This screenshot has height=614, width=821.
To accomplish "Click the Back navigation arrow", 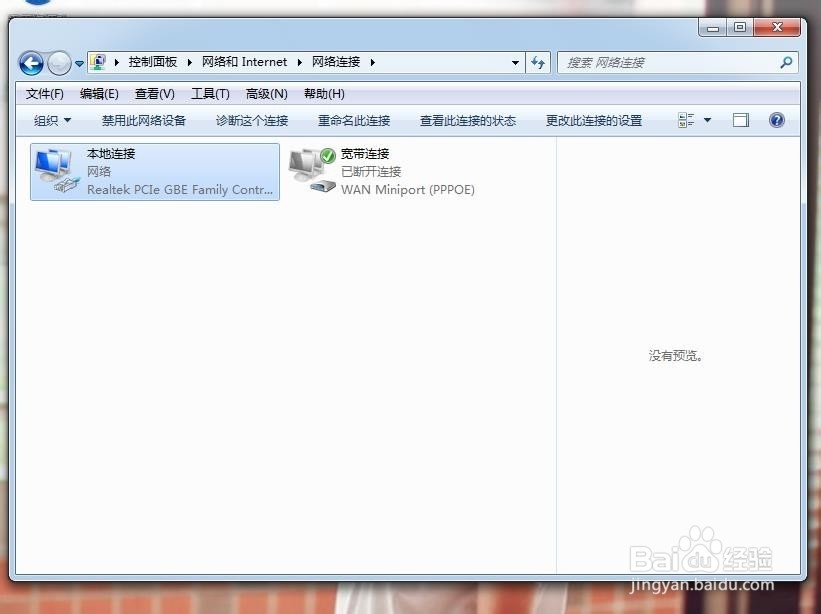I will pyautogui.click(x=31, y=62).
